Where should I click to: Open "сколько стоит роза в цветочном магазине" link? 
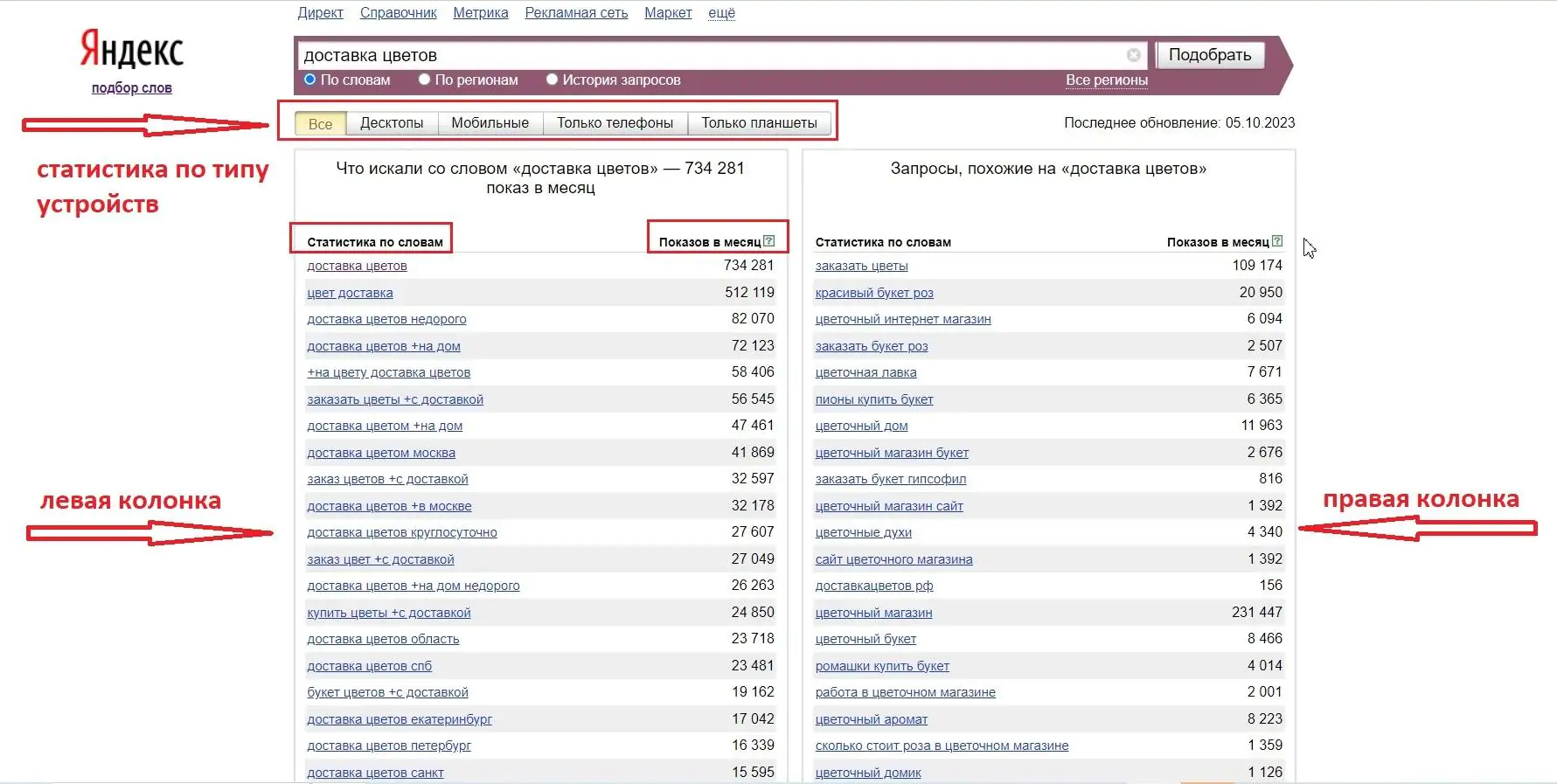point(942,746)
